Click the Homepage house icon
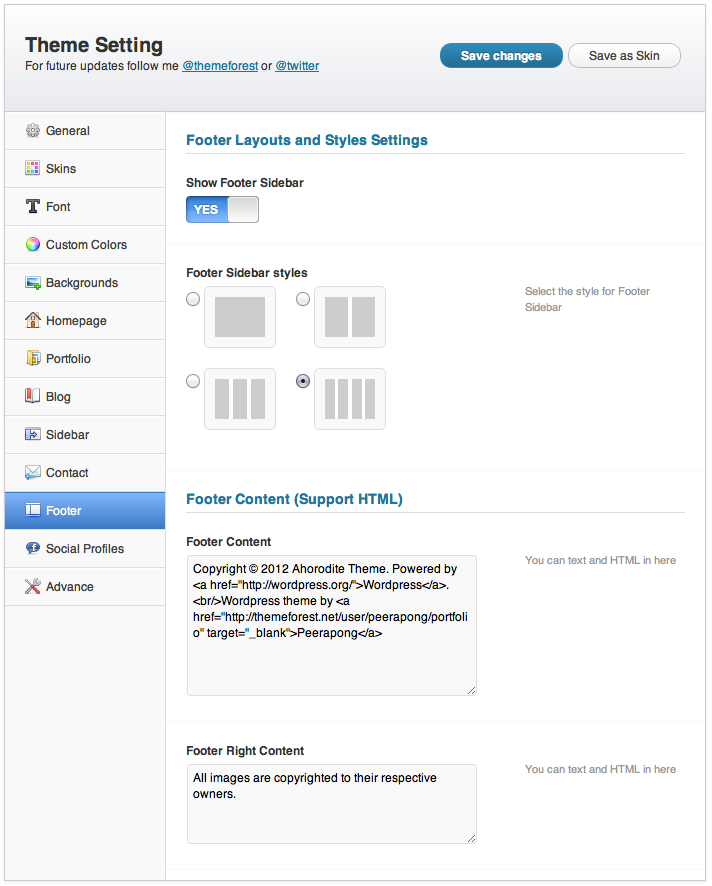 [x=33, y=320]
